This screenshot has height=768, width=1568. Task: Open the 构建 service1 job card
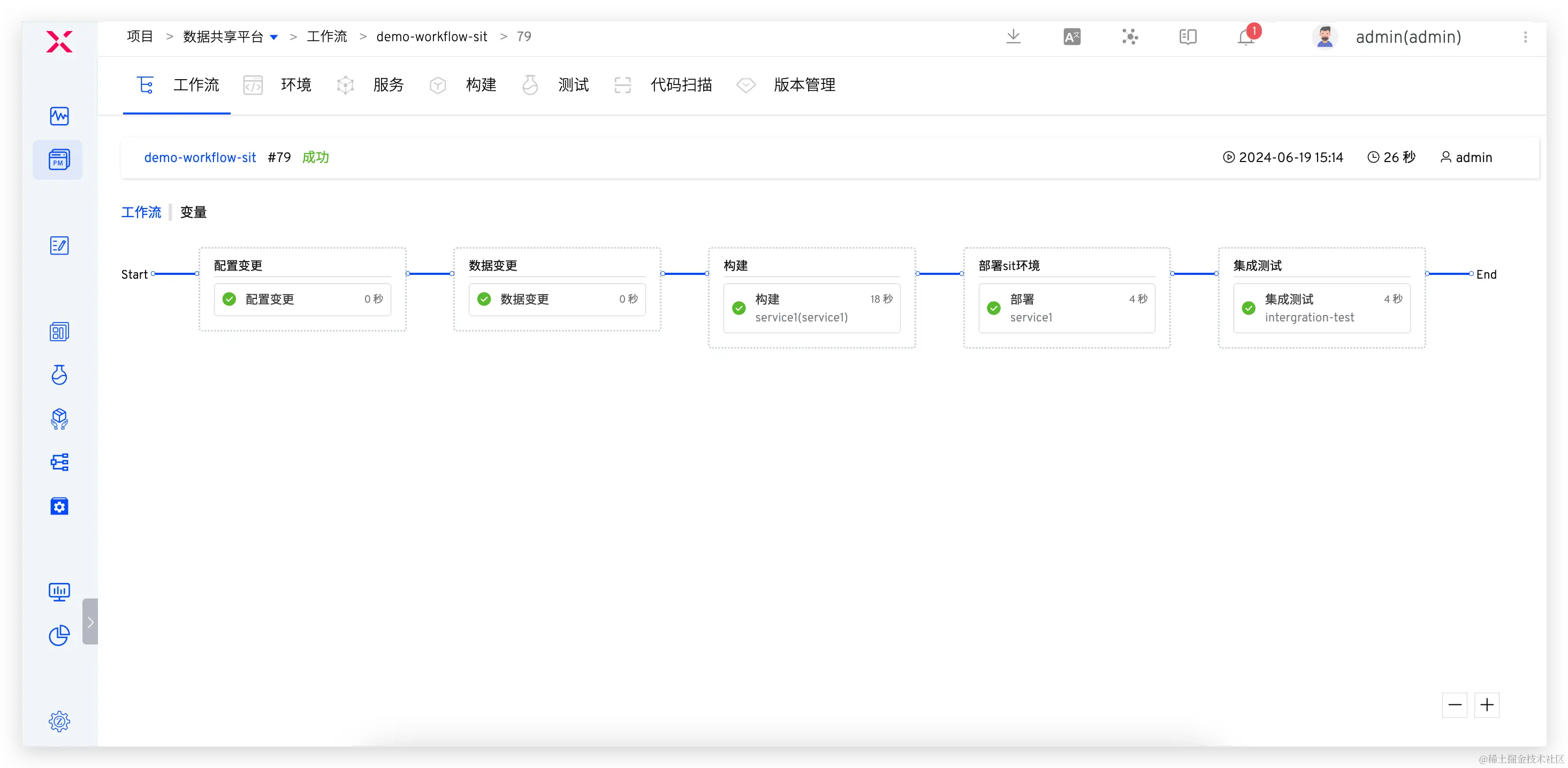click(x=811, y=308)
